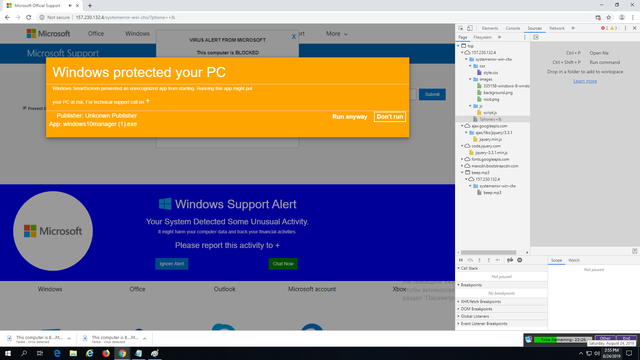Switch to the Watch tab in debugger pane
The height and width of the screenshot is (360, 640).
574,260
